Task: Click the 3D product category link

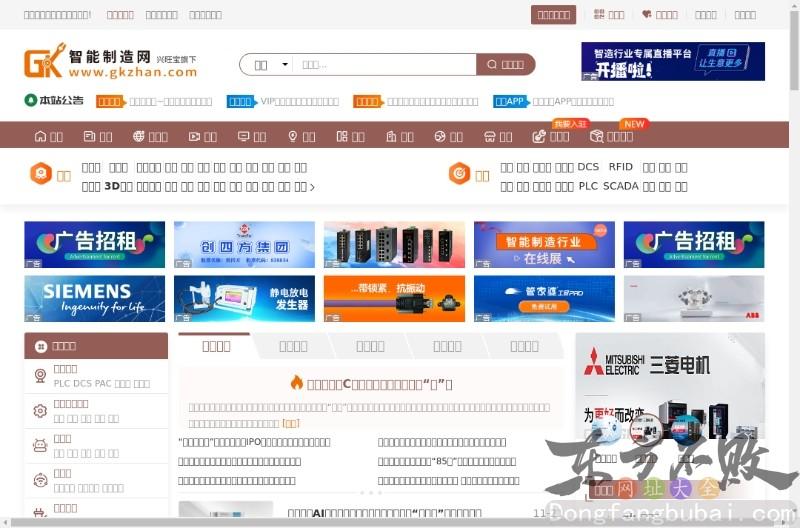Action: [118, 186]
